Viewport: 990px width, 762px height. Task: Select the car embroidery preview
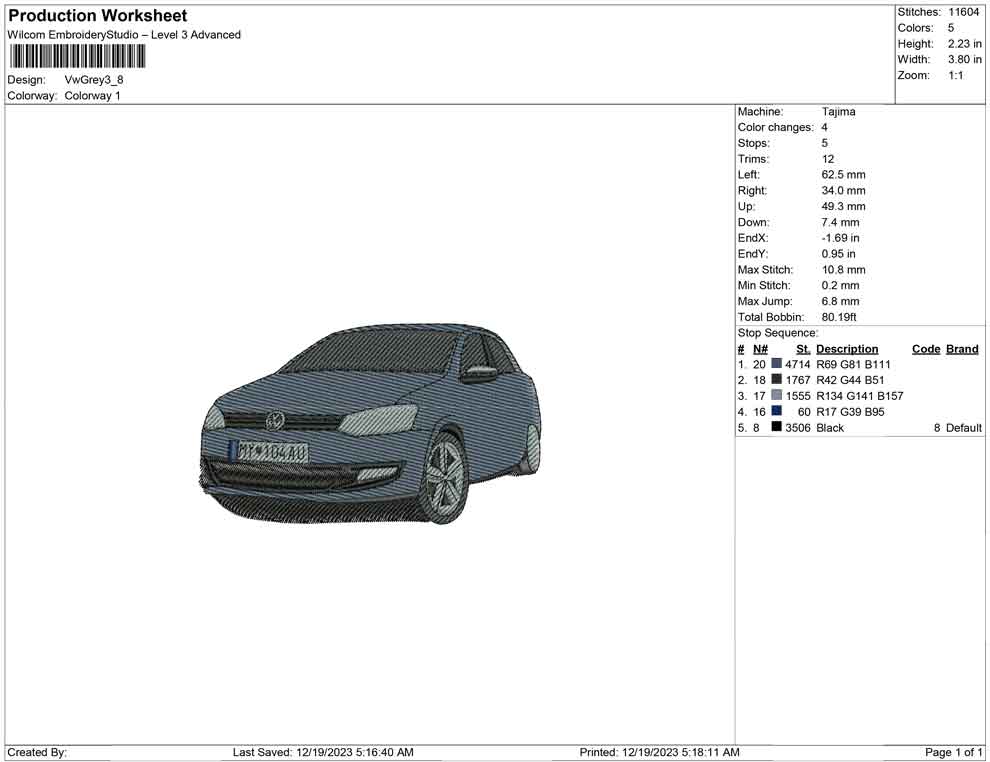tap(370, 430)
